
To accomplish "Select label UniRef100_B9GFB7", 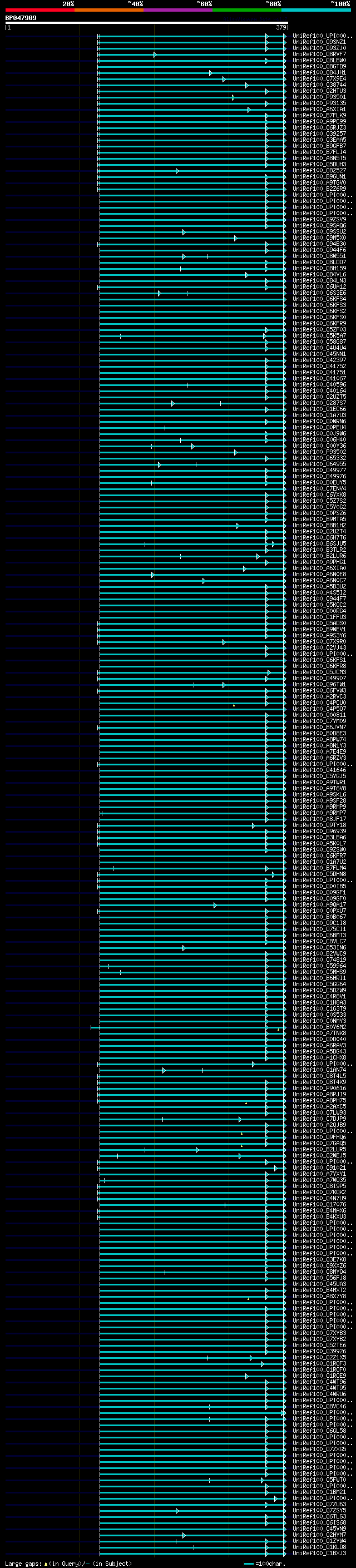I will (x=319, y=146).
